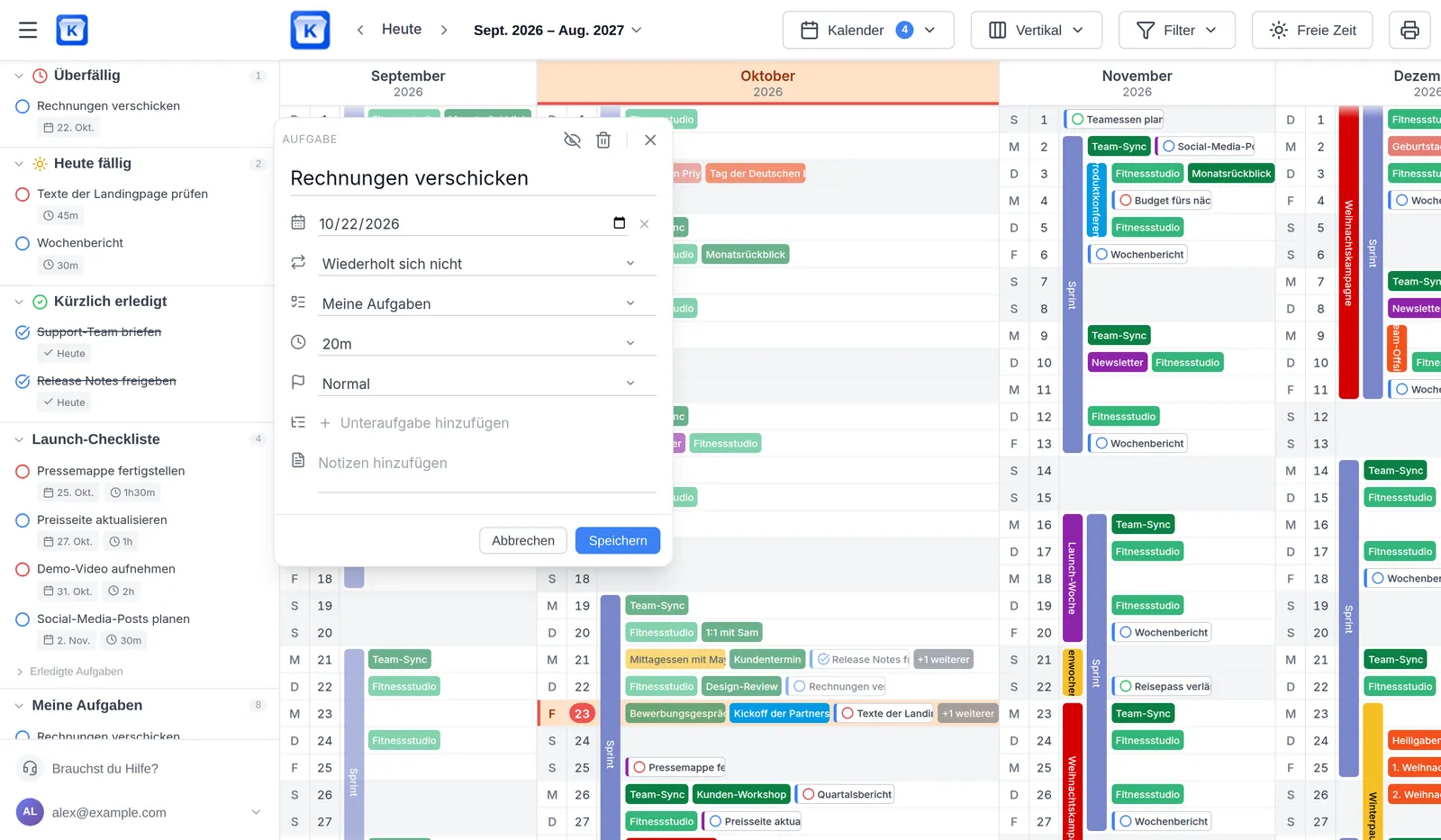Open the Normal priority dropdown
Screen dimensions: 1441x840
pos(486,384)
